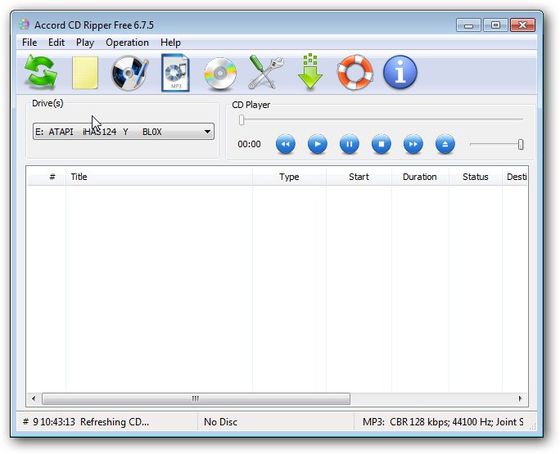Click the CD Player play button
The width and height of the screenshot is (560, 454).
tap(317, 144)
